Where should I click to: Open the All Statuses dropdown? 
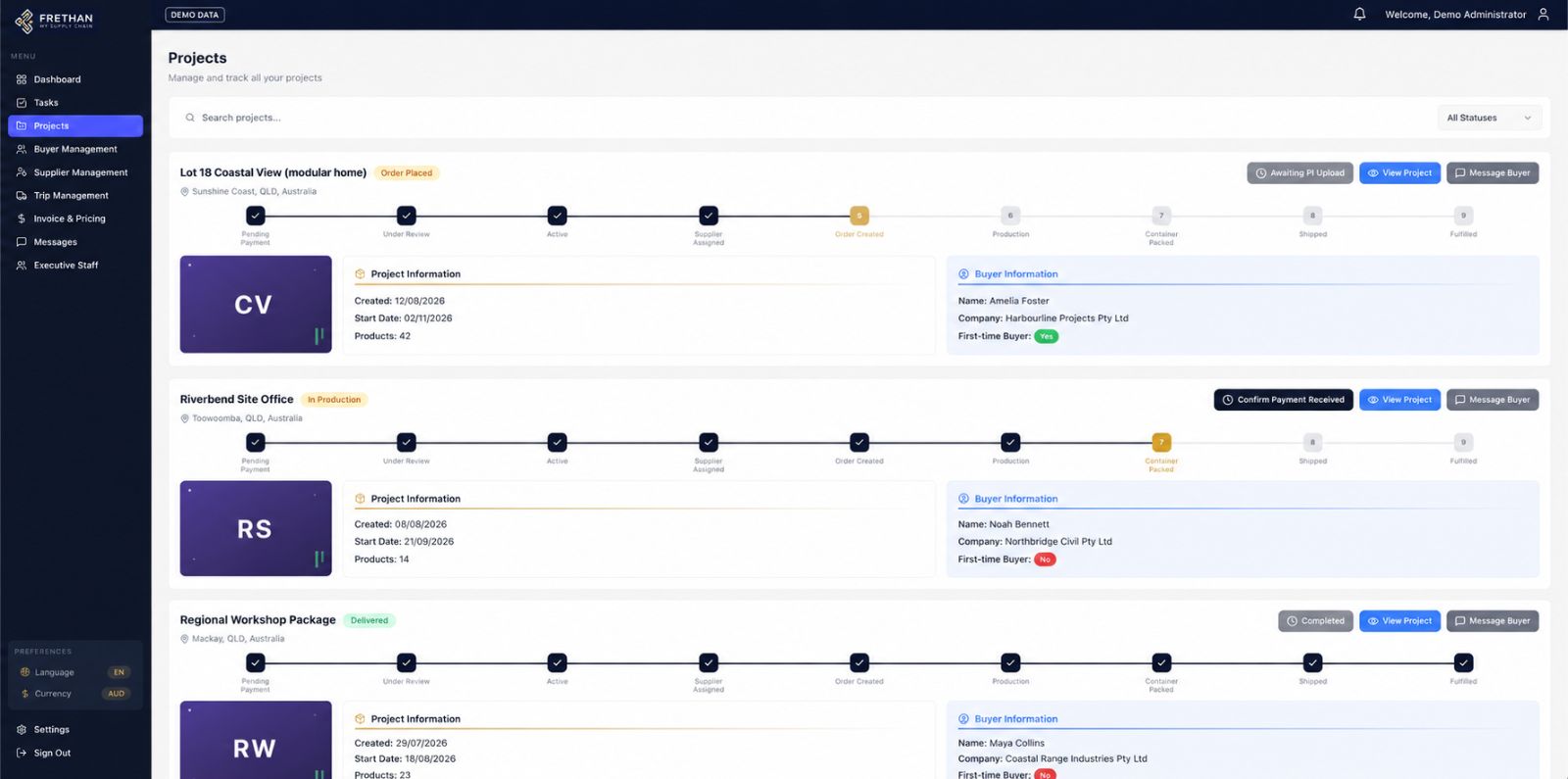tap(1489, 118)
